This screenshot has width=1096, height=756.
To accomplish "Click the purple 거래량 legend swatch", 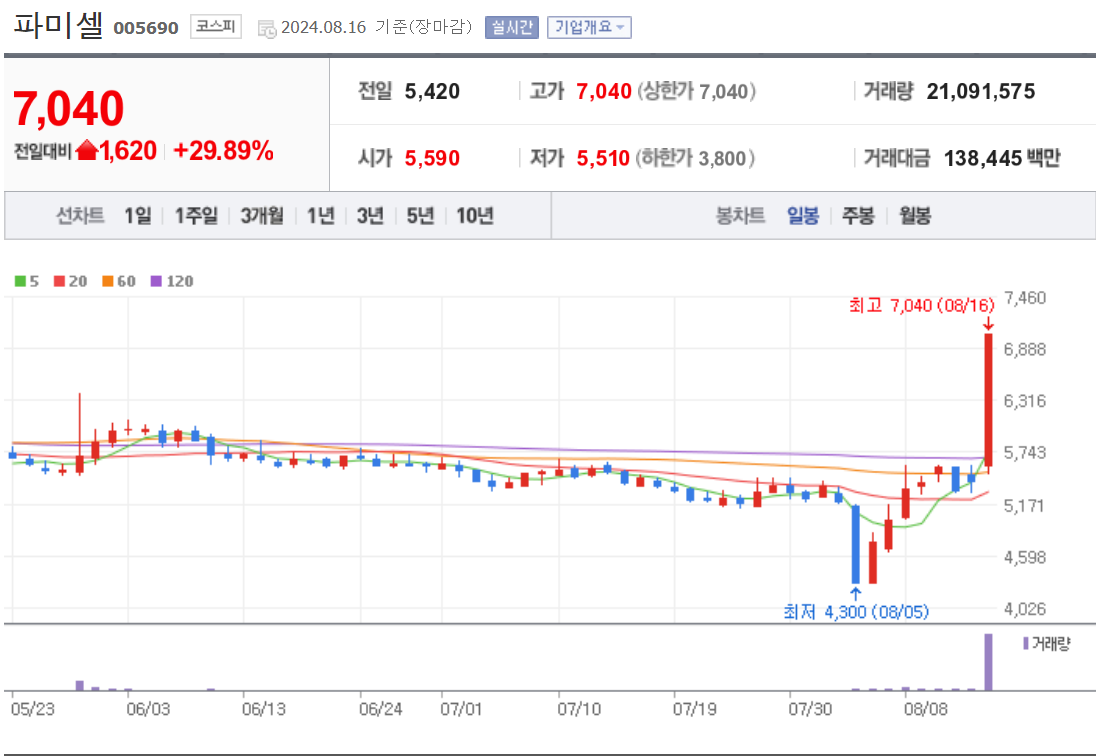I will tap(1026, 644).
